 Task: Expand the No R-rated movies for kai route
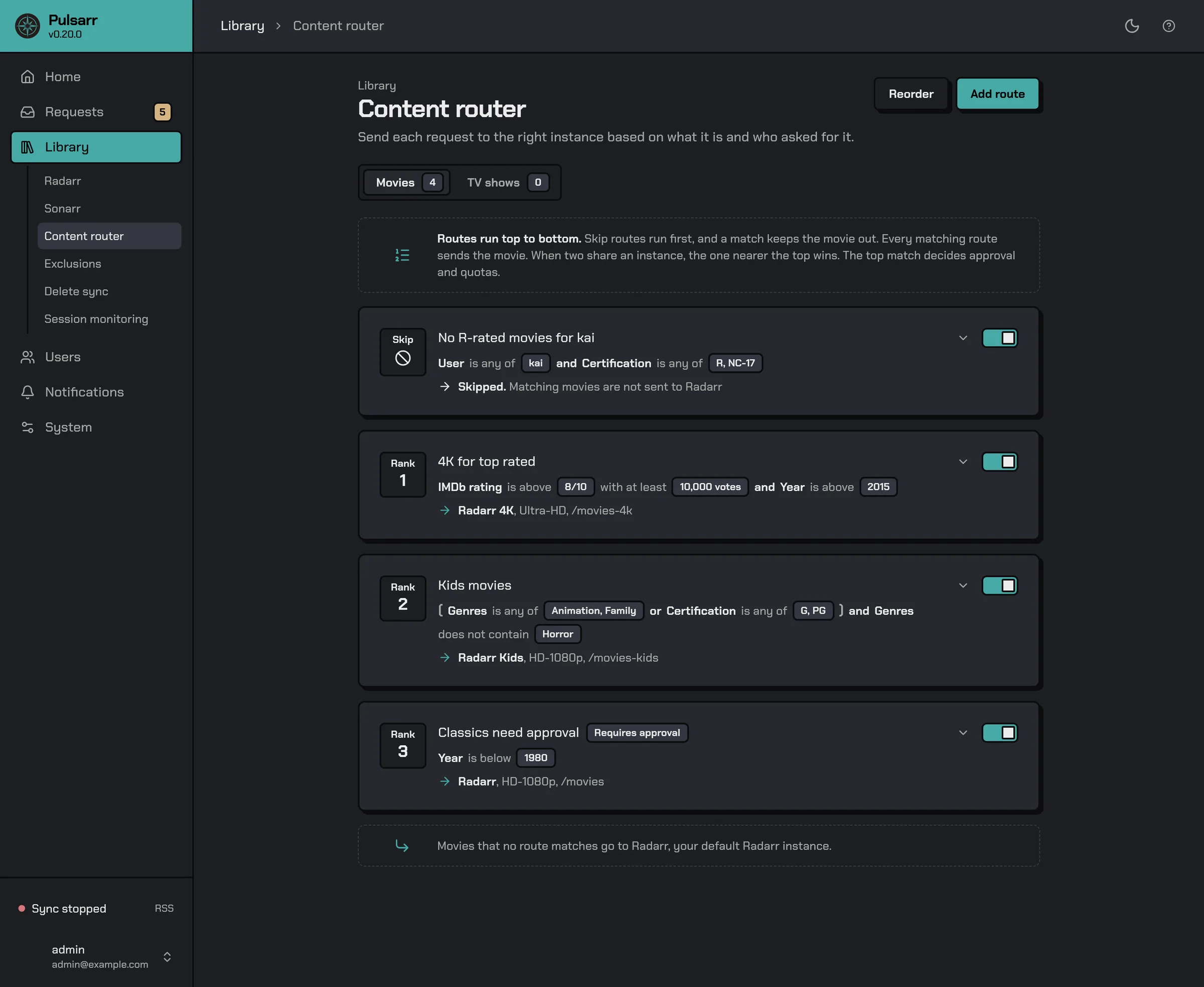pyautogui.click(x=963, y=338)
